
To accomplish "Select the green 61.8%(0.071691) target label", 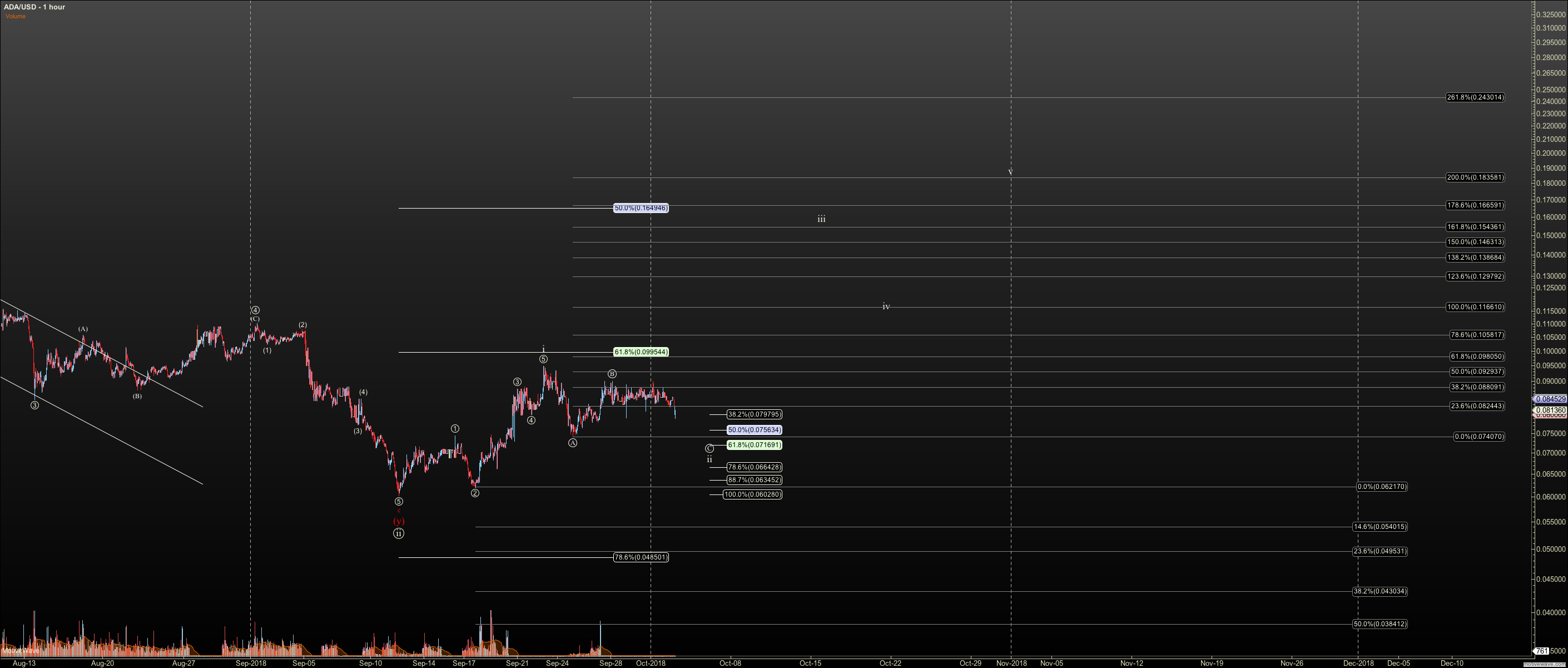I will point(753,445).
